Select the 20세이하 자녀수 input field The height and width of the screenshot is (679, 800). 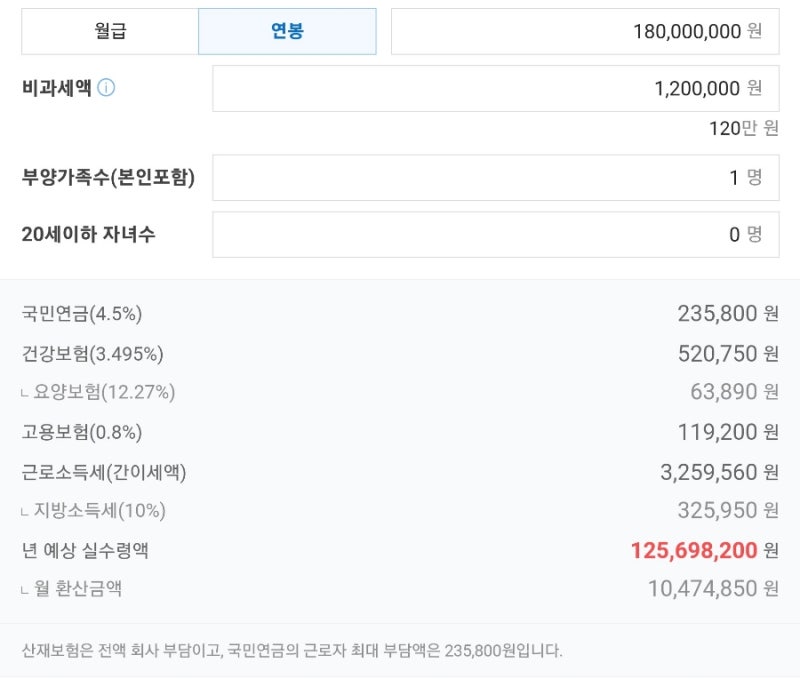point(495,235)
